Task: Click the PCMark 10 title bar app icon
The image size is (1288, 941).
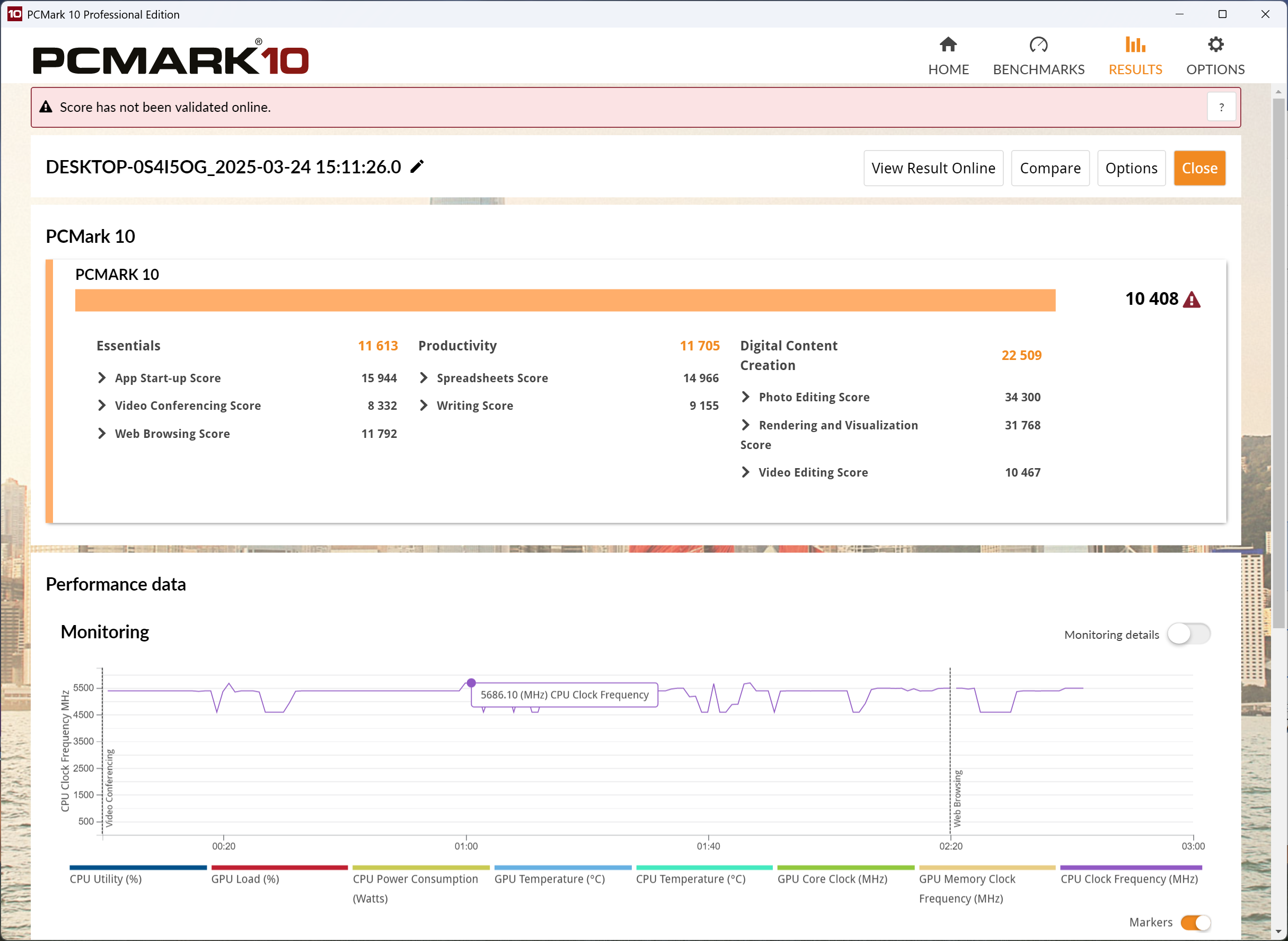Action: [x=14, y=14]
